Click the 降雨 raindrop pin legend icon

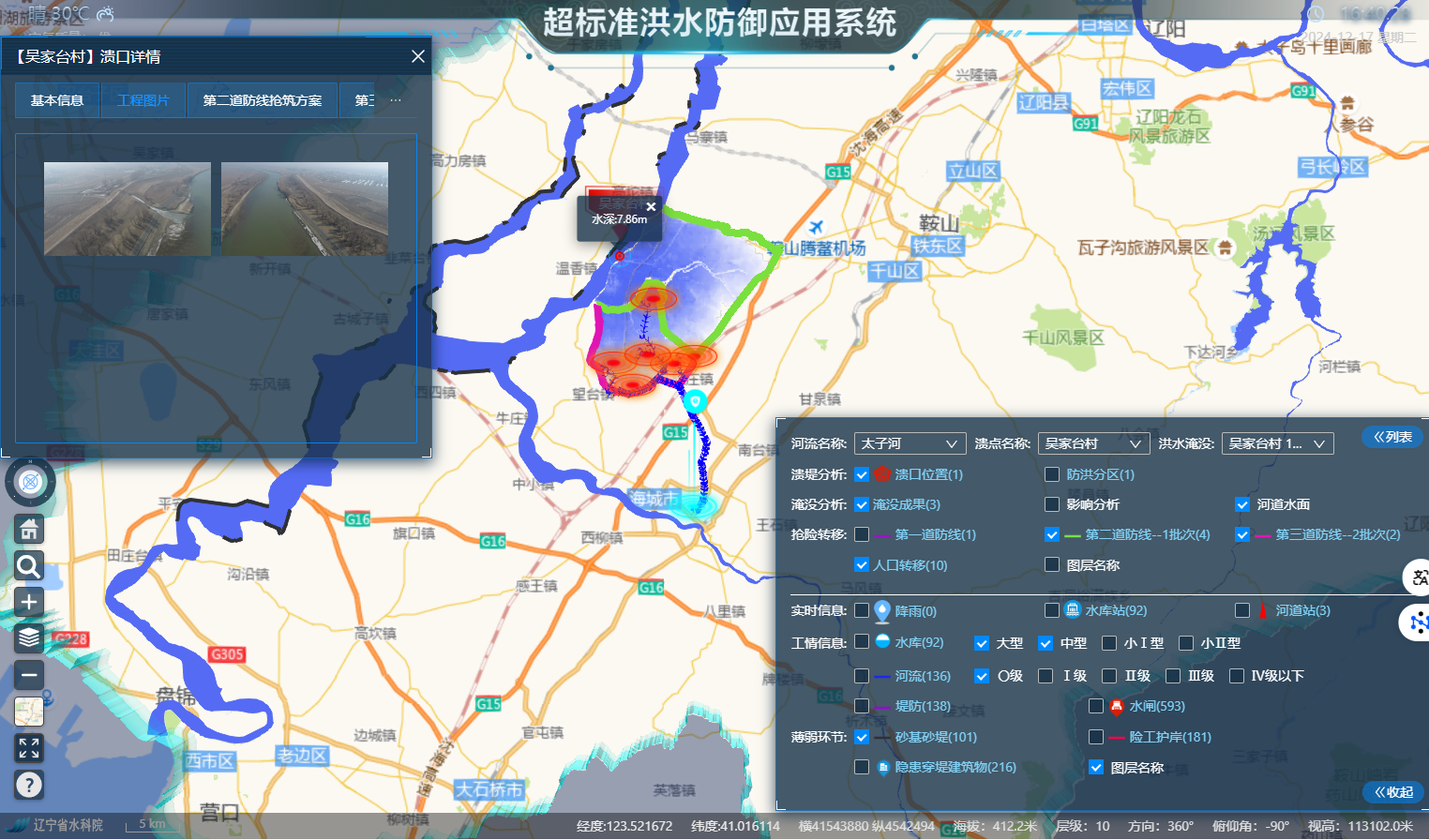coord(882,611)
